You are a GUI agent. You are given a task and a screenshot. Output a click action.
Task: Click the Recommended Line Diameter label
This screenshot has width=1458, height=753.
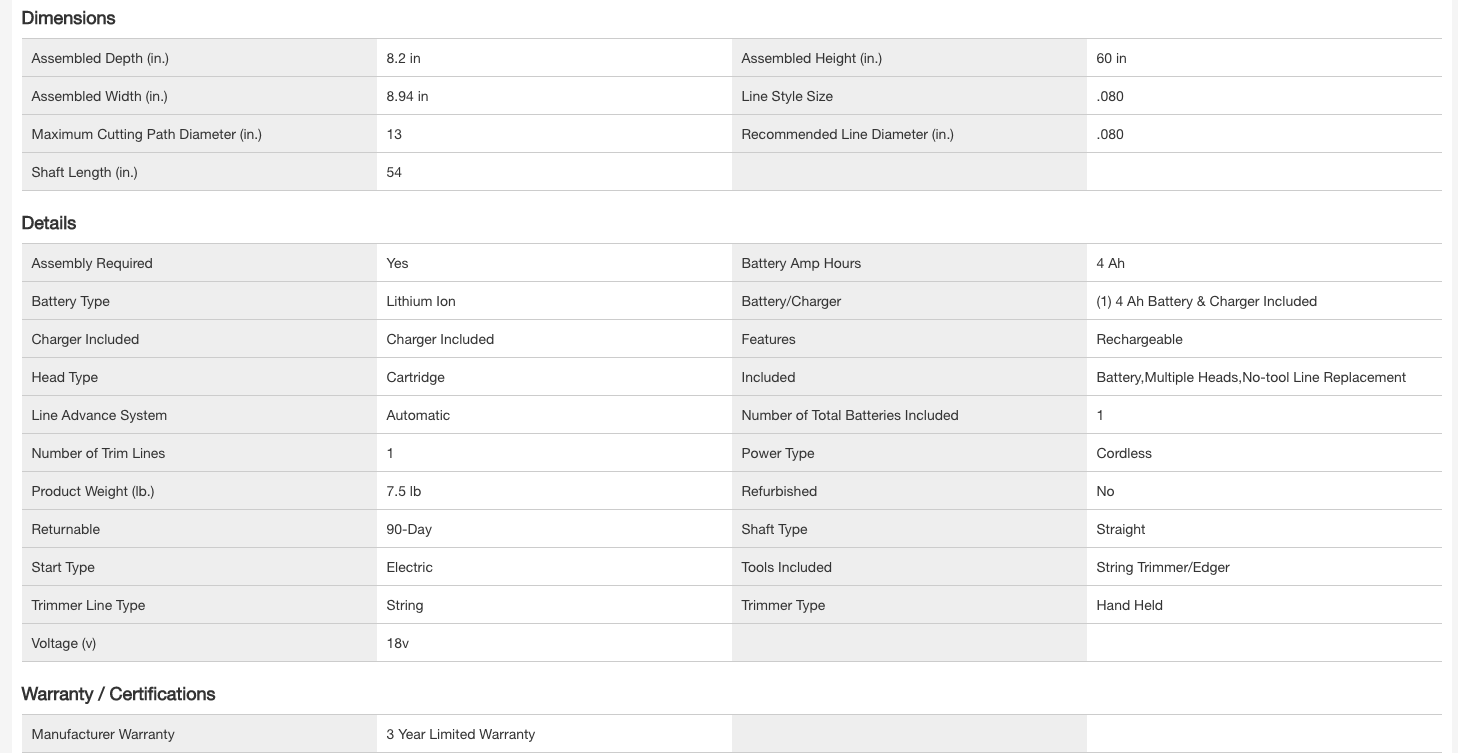click(x=847, y=134)
